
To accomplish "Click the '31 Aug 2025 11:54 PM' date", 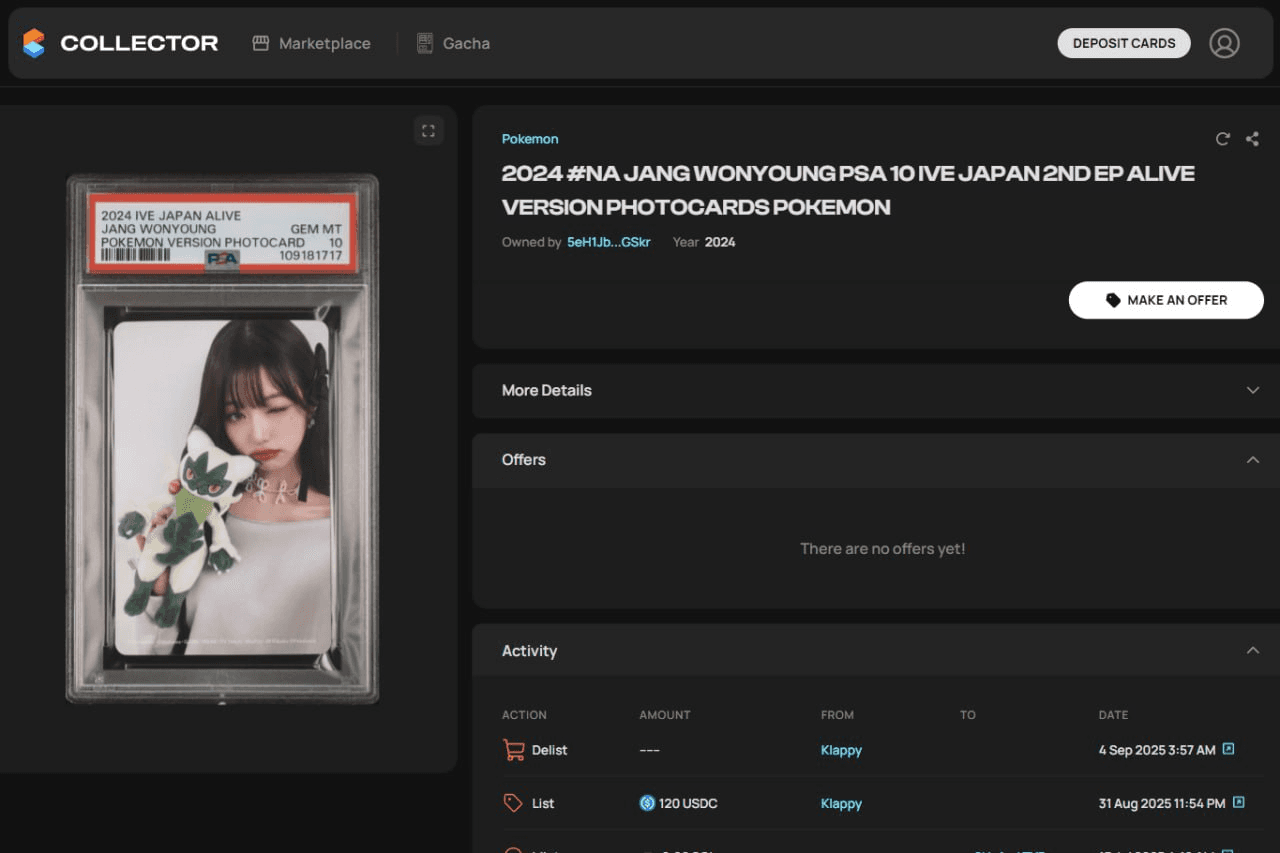I will point(1162,803).
